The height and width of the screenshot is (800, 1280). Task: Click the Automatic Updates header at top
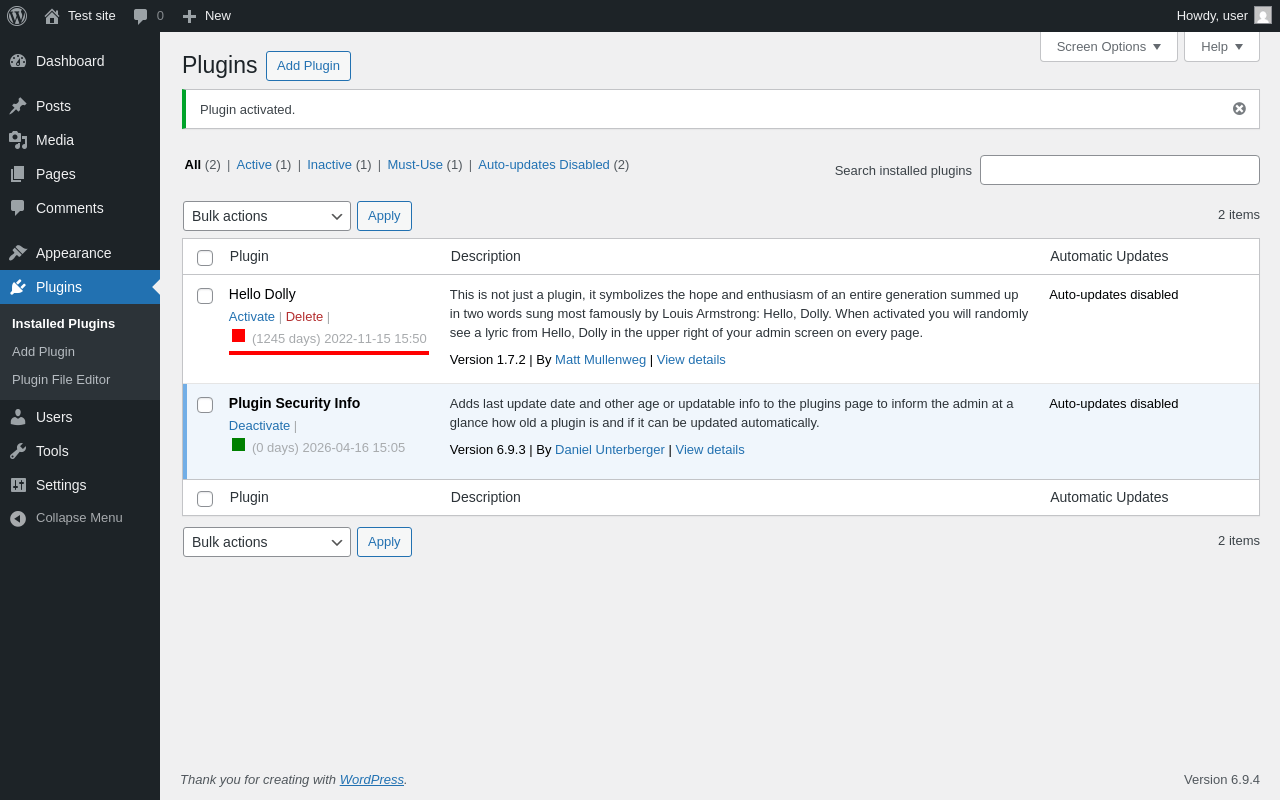click(x=1109, y=256)
